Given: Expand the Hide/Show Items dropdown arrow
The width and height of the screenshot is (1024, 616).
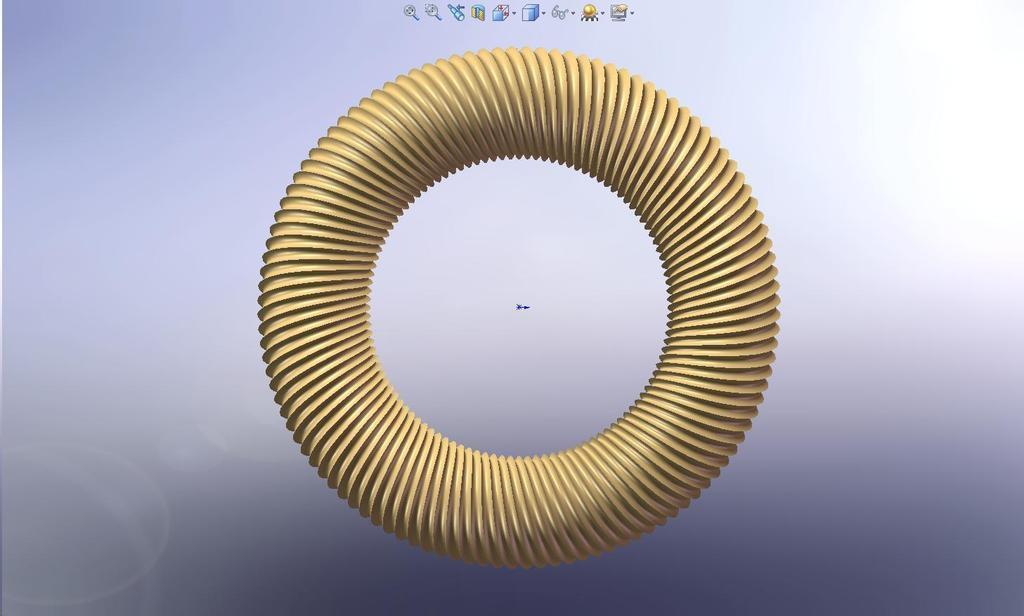Looking at the screenshot, I should pos(573,13).
